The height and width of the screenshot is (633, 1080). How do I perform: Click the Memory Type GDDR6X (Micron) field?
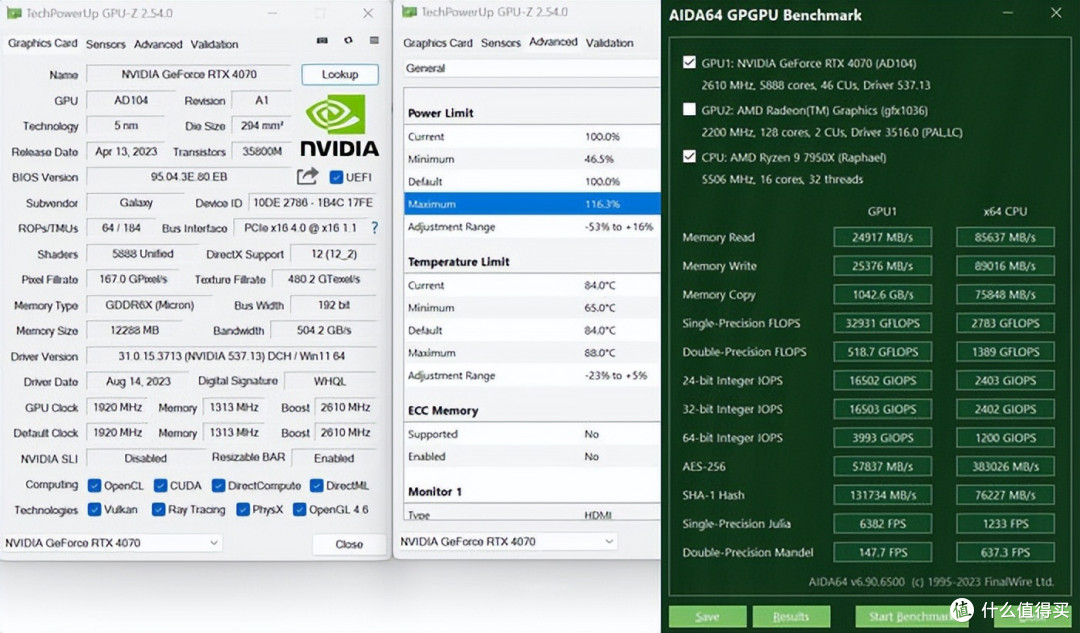[149, 305]
